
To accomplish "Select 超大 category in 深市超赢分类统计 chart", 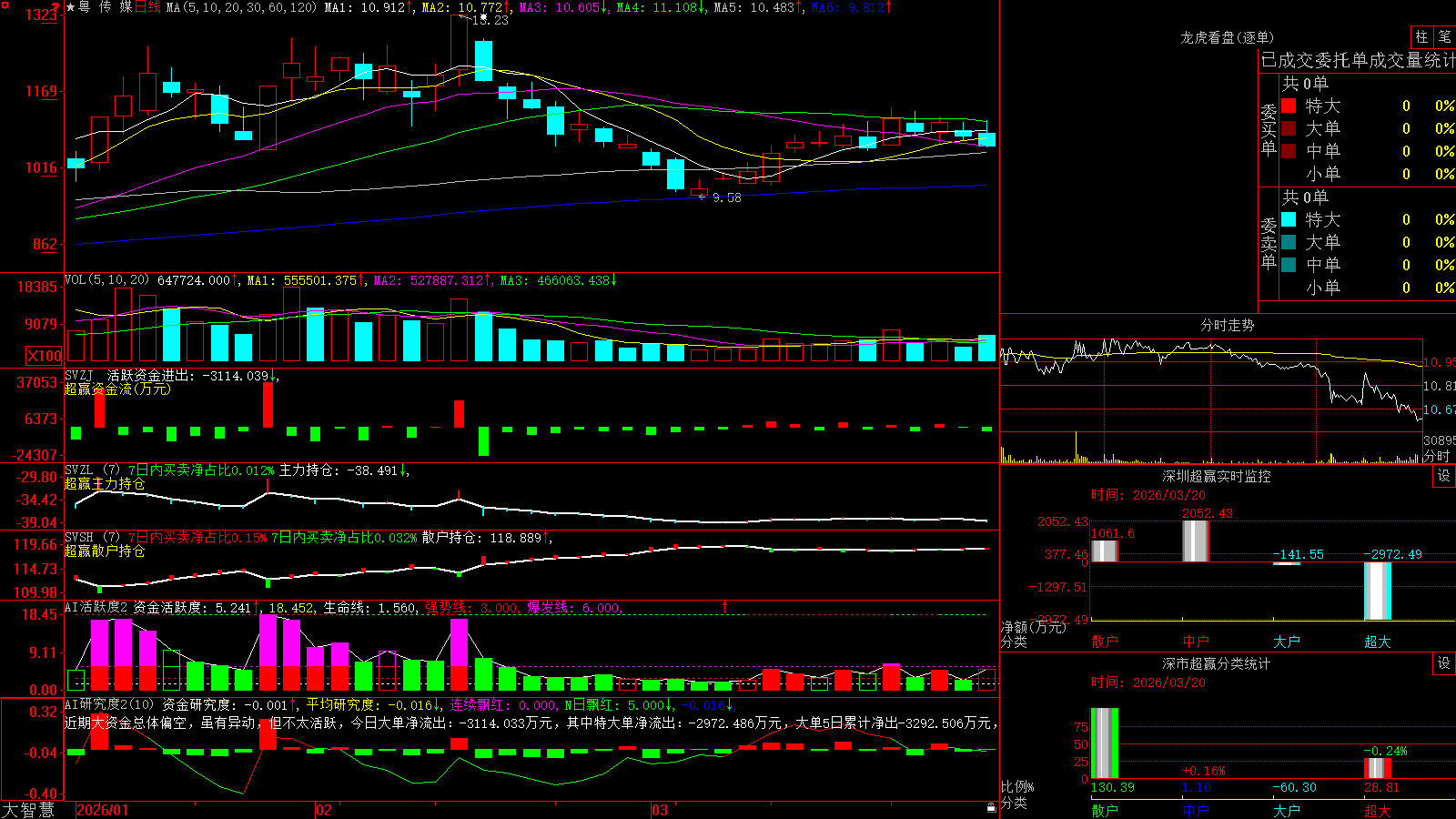I will pyautogui.click(x=1378, y=811).
